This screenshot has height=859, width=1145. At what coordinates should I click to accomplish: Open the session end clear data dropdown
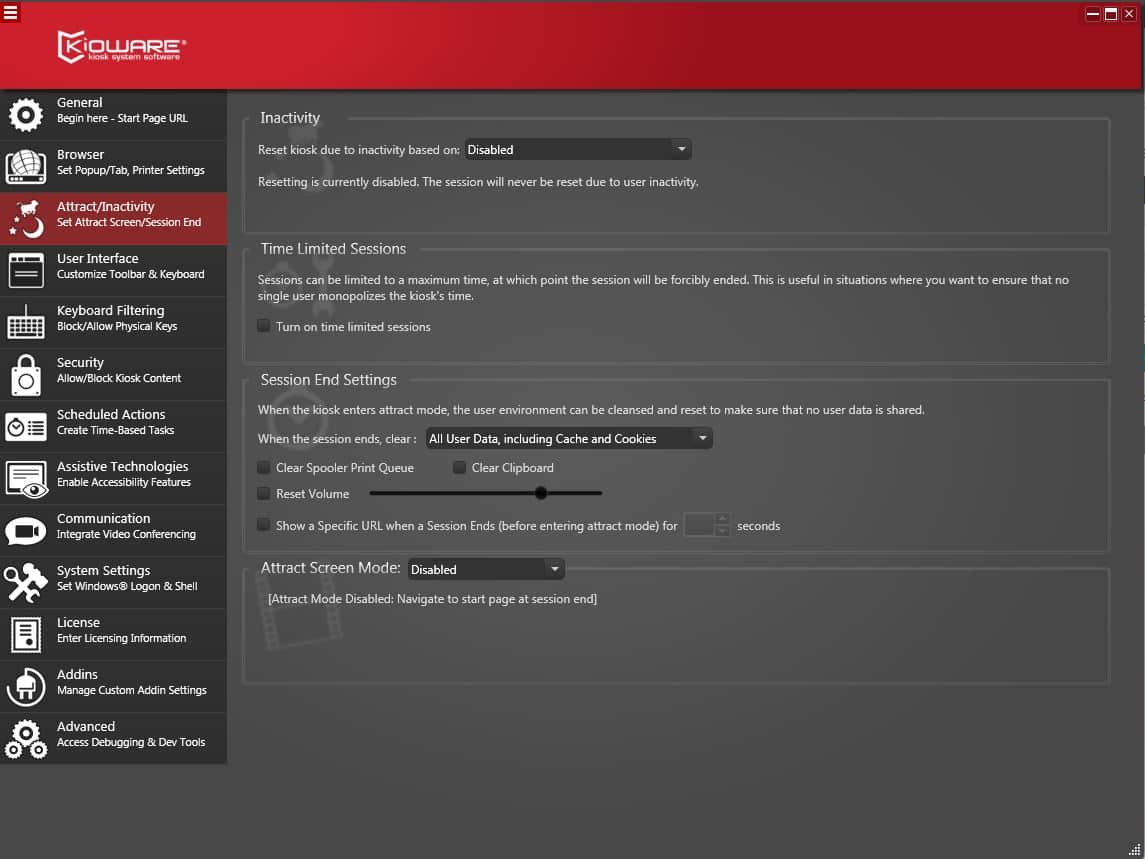coord(568,439)
